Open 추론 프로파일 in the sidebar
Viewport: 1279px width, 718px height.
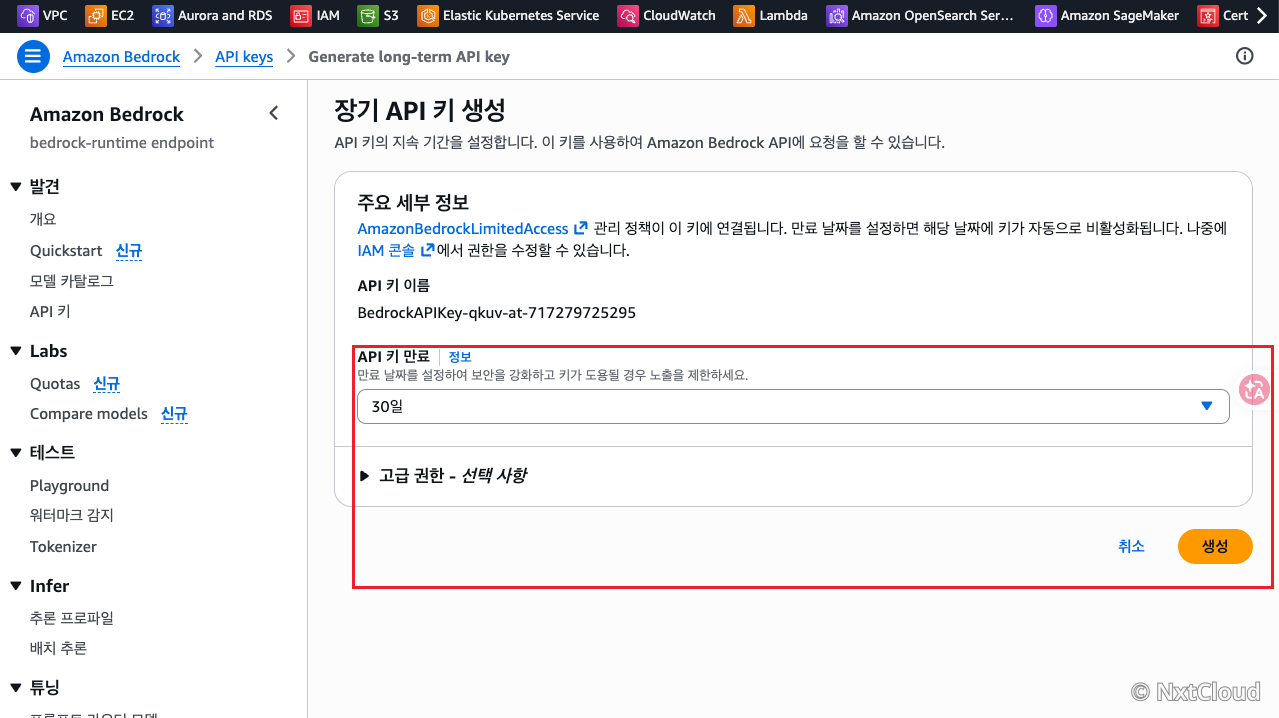(72, 618)
